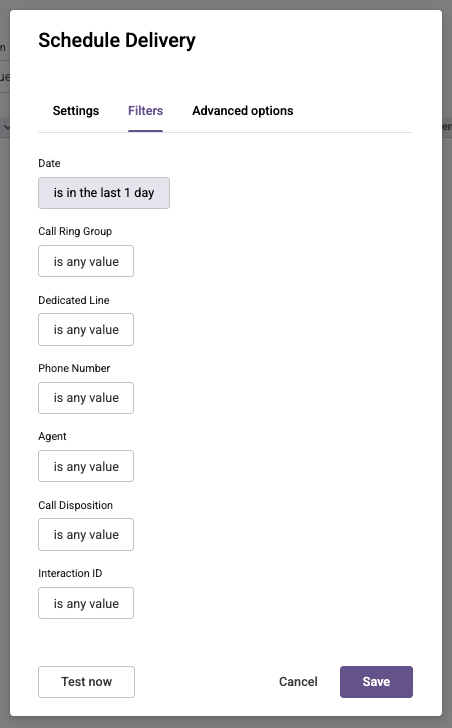Select the Filters tab

(145, 110)
